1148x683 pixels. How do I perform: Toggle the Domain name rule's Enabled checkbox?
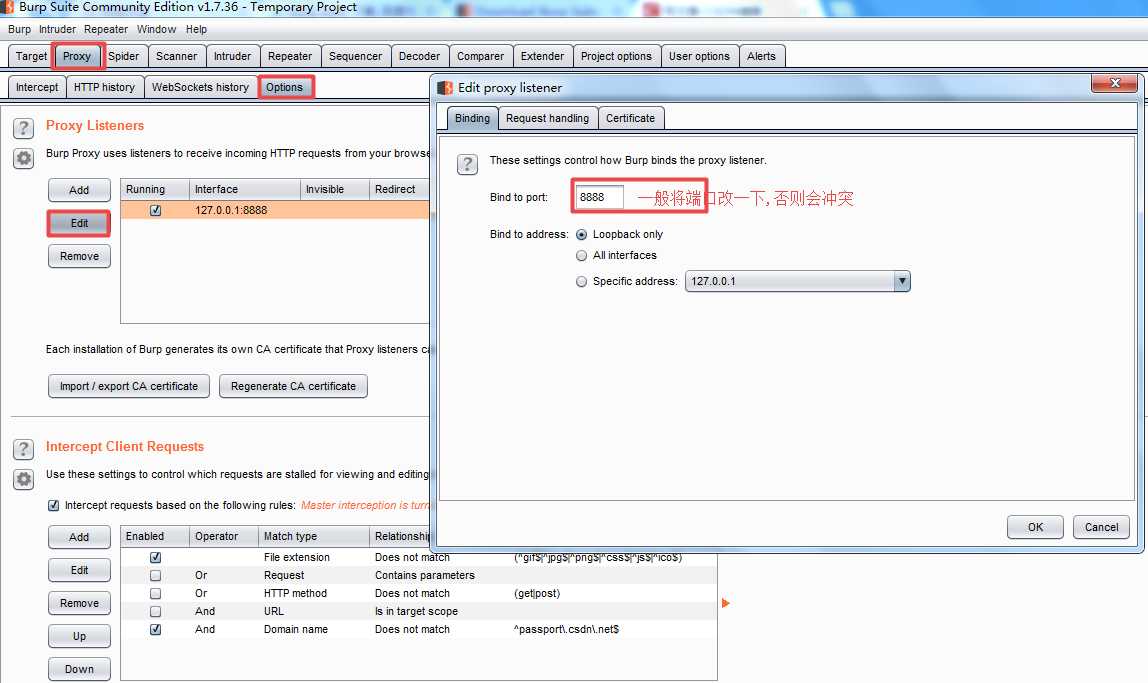[x=155, y=630]
